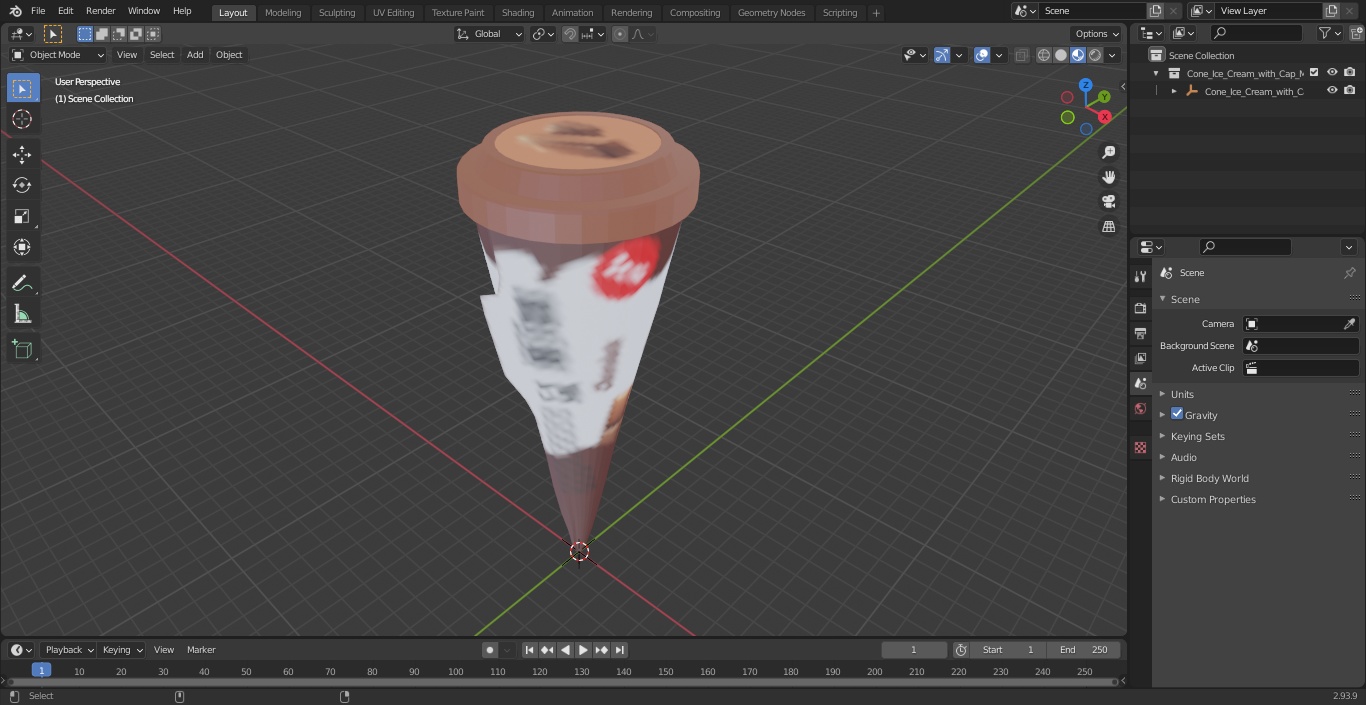Click the X axis on the navigation gizmo

tap(1105, 117)
